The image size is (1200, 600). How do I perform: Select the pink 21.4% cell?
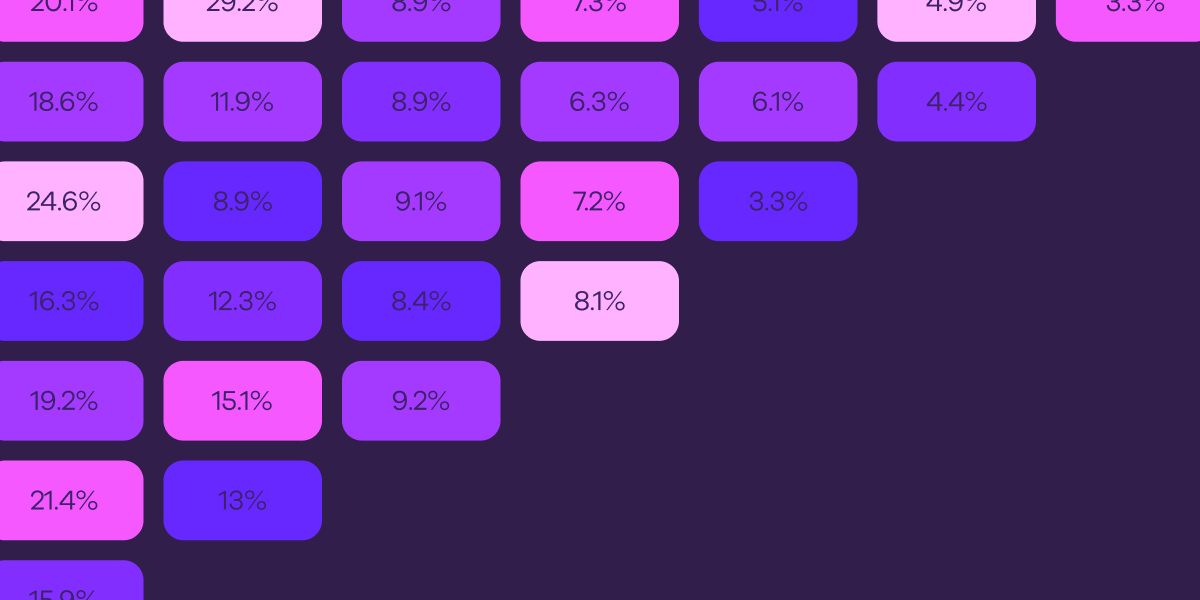pos(64,500)
